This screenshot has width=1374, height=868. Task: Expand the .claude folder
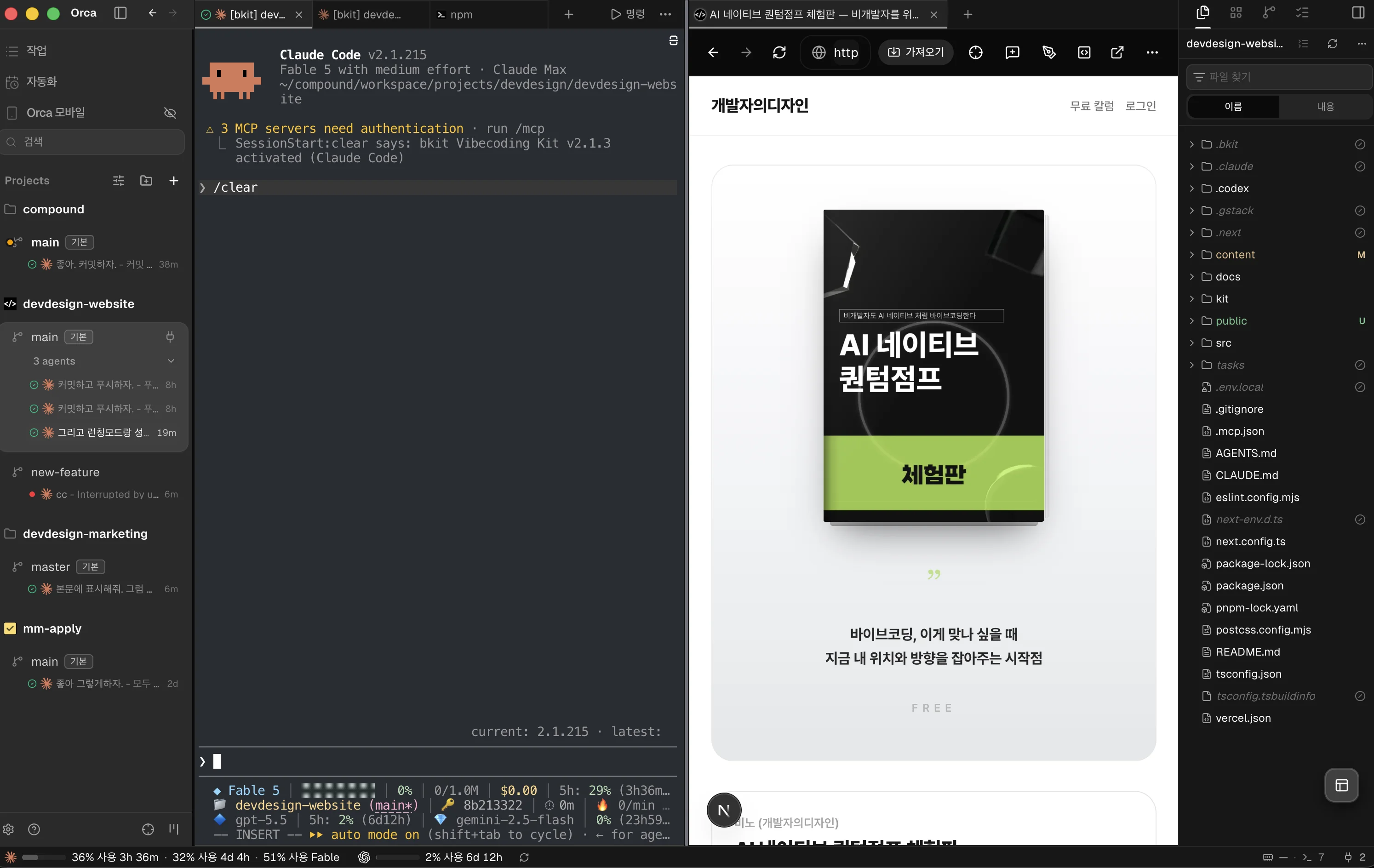[1191, 166]
